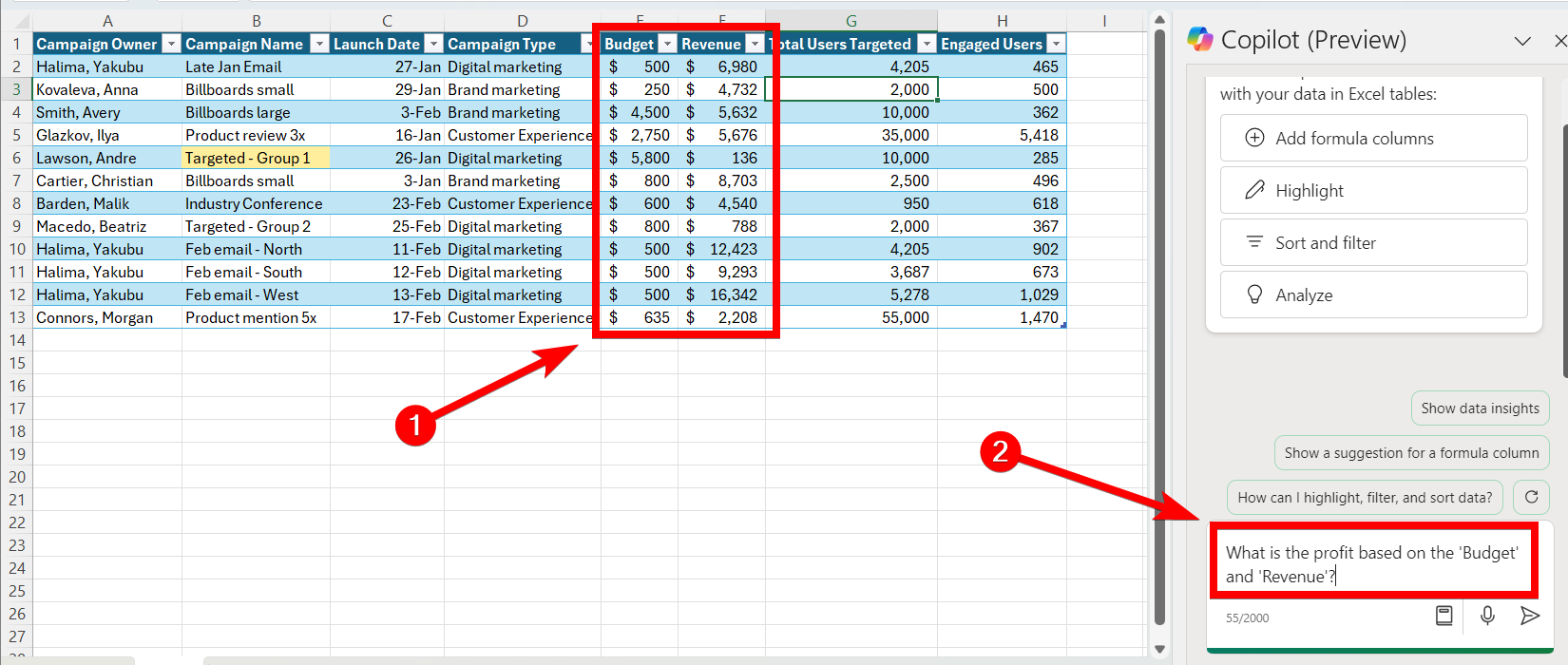
Task: Click the Show data insights suggestion
Action: point(1480,408)
